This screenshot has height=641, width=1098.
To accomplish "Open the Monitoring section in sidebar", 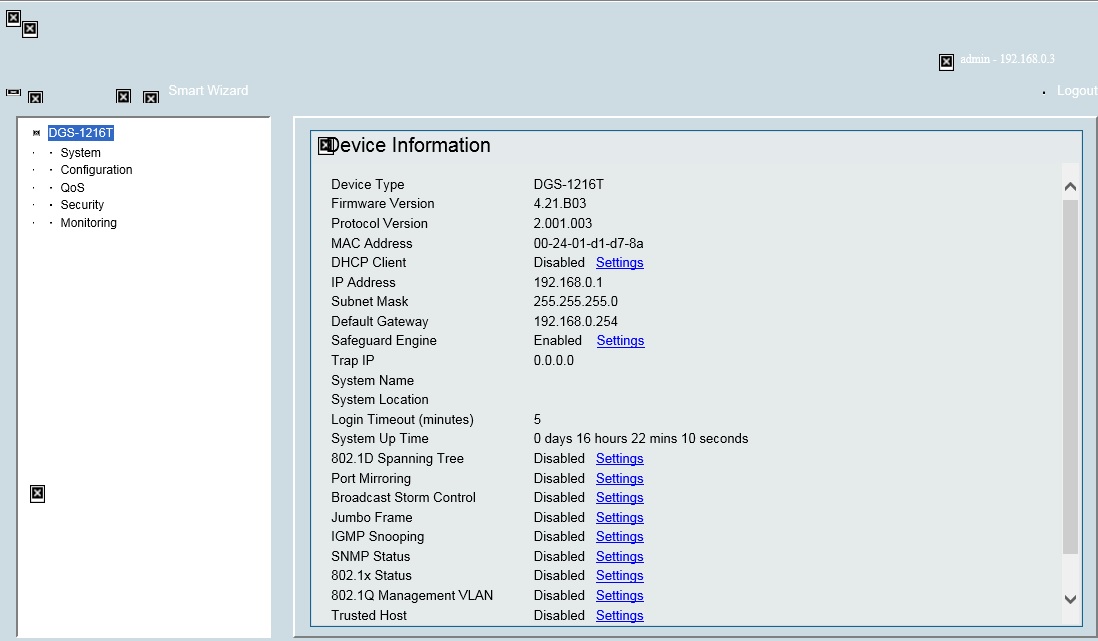I will (x=88, y=223).
